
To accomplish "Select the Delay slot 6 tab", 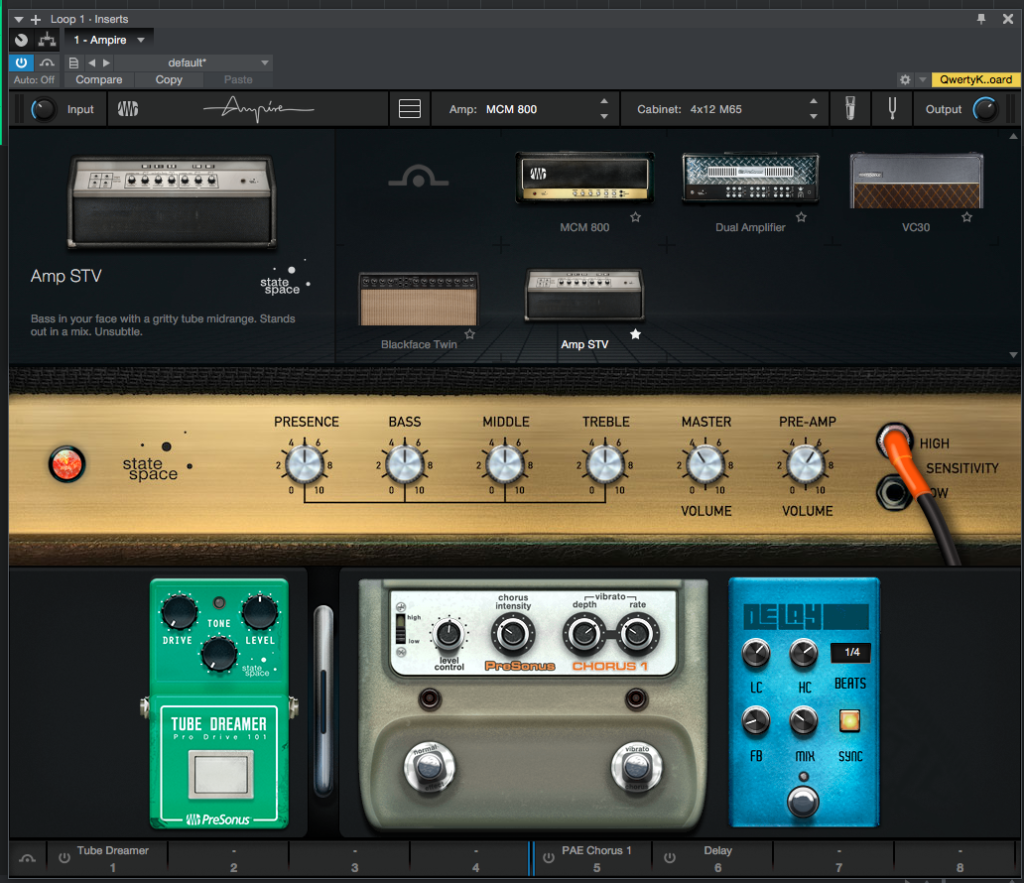I will (x=713, y=858).
